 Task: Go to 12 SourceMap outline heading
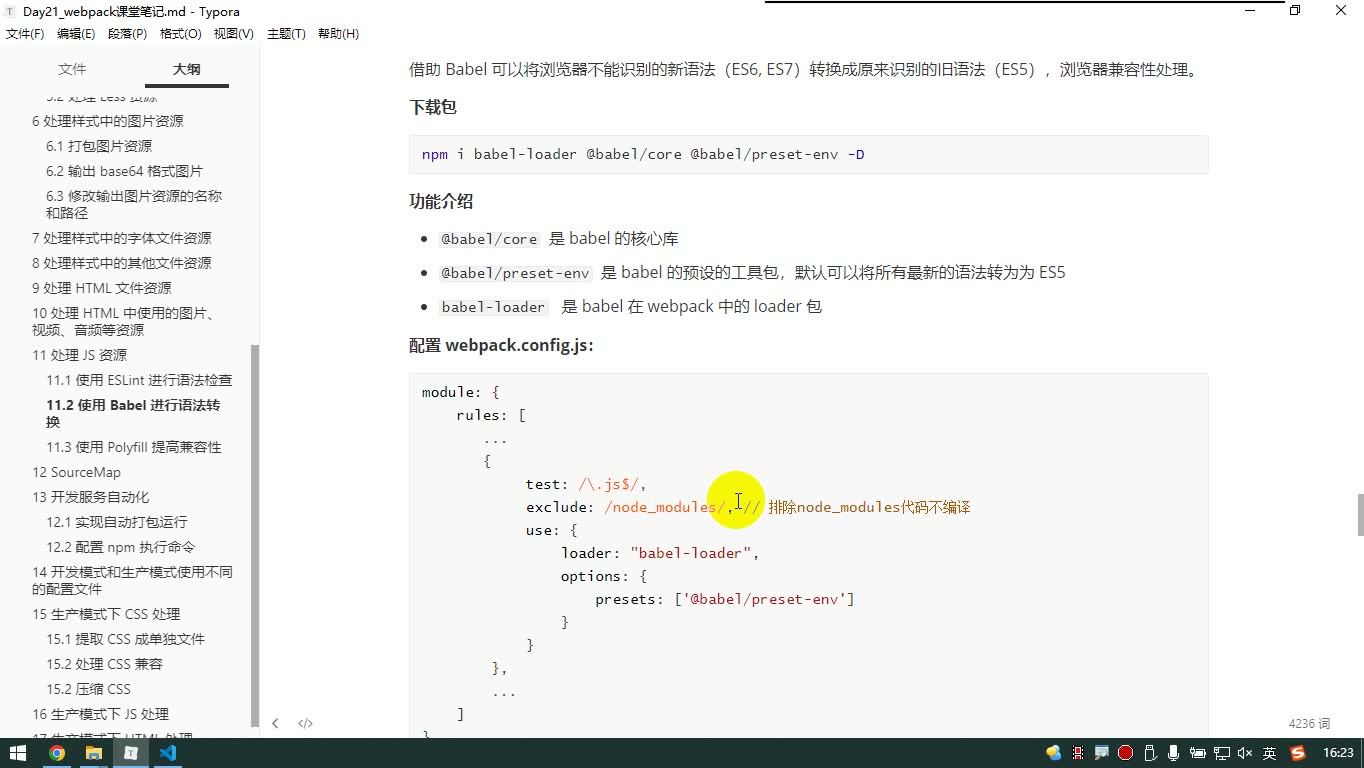click(x=76, y=472)
